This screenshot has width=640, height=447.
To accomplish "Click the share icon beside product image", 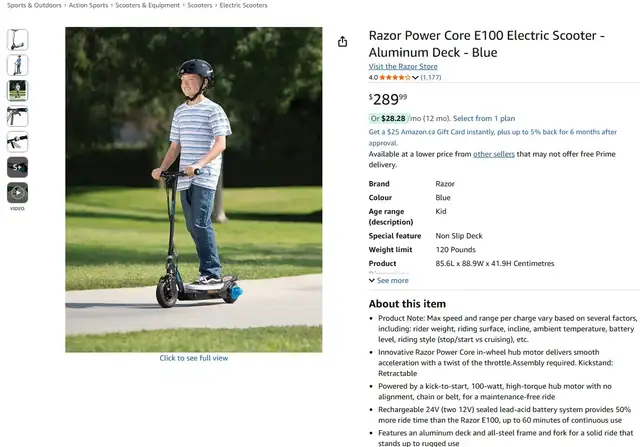I will pos(342,42).
